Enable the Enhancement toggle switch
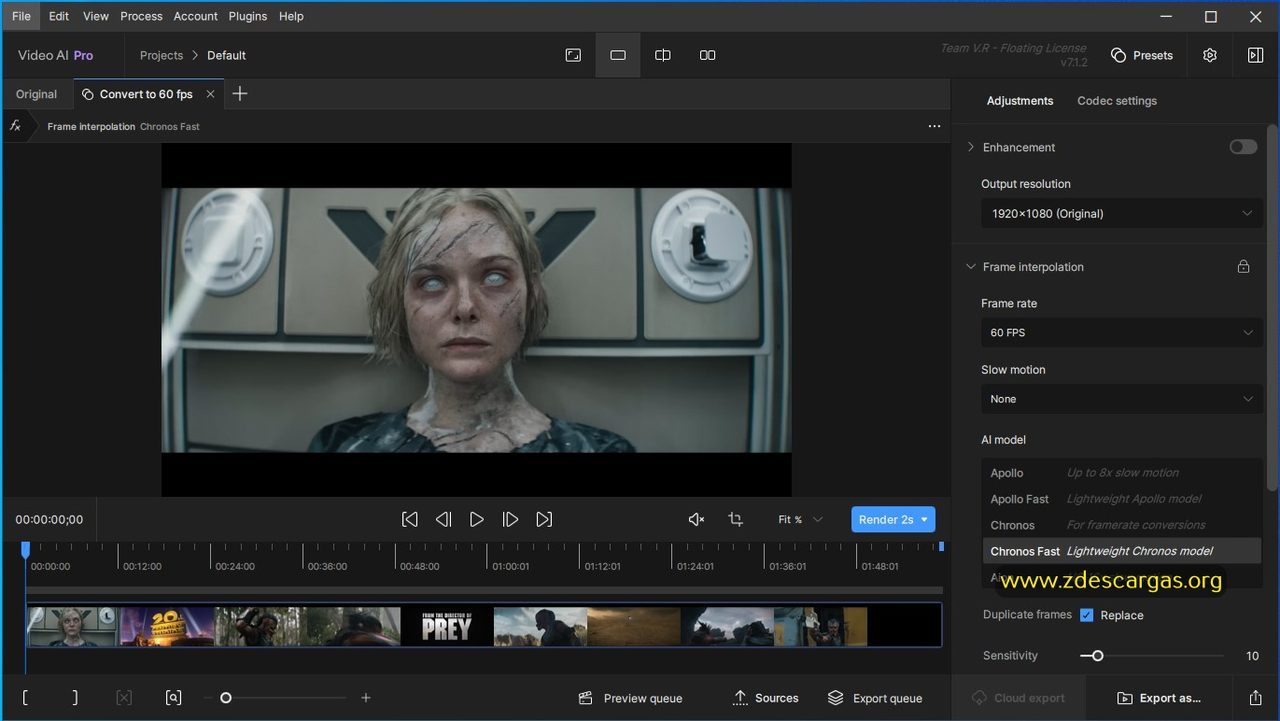The height and width of the screenshot is (721, 1280). point(1243,147)
